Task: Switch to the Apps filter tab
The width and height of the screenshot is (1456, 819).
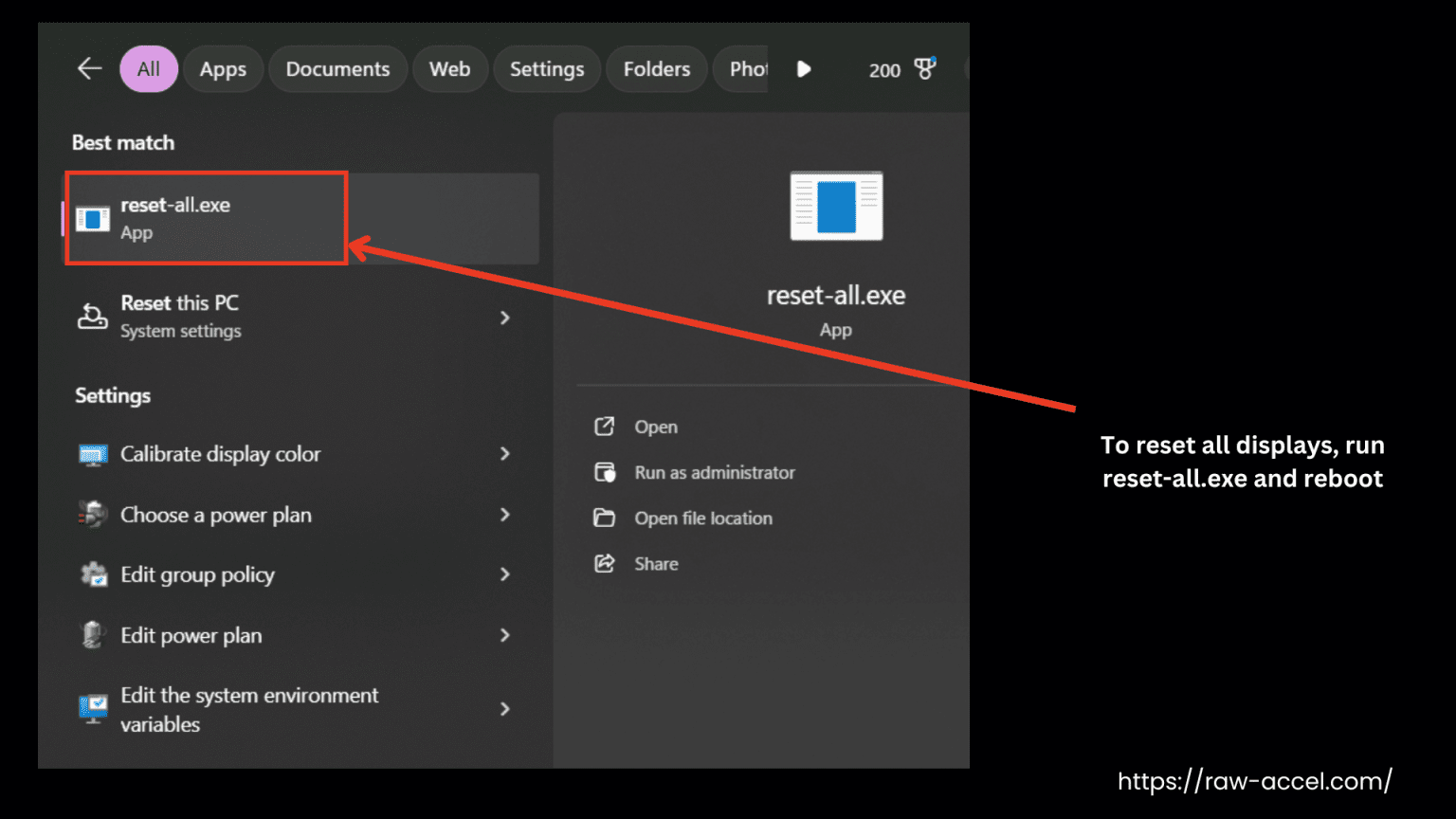Action: [x=223, y=68]
